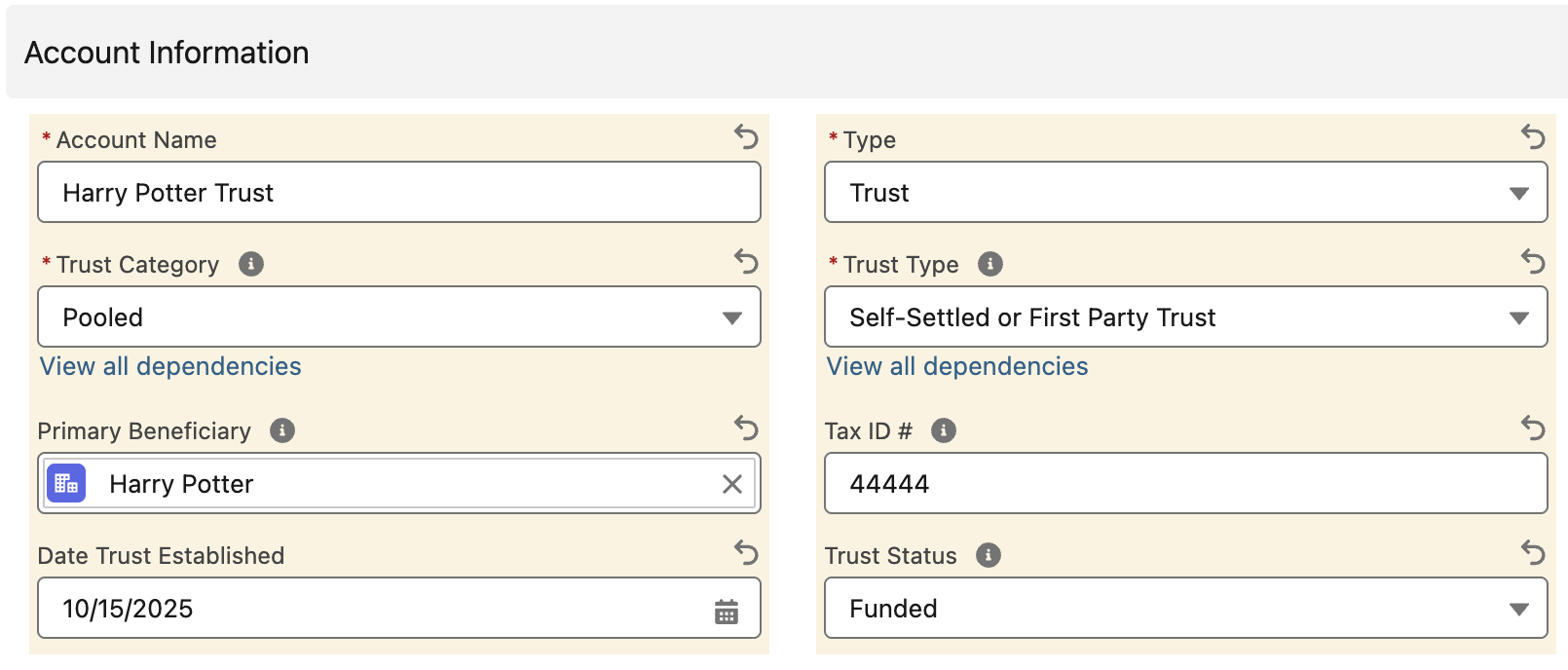
Task: Open the date picker calendar icon
Action: pyautogui.click(x=727, y=612)
